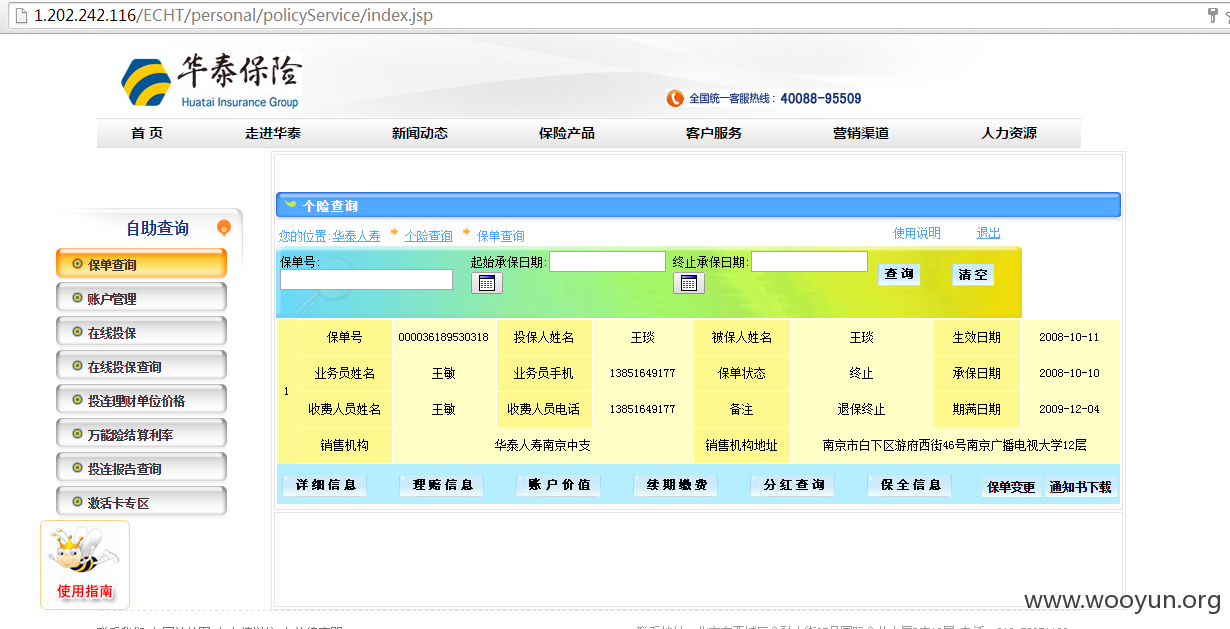
Task: Click the 查询 search button
Action: (x=899, y=274)
